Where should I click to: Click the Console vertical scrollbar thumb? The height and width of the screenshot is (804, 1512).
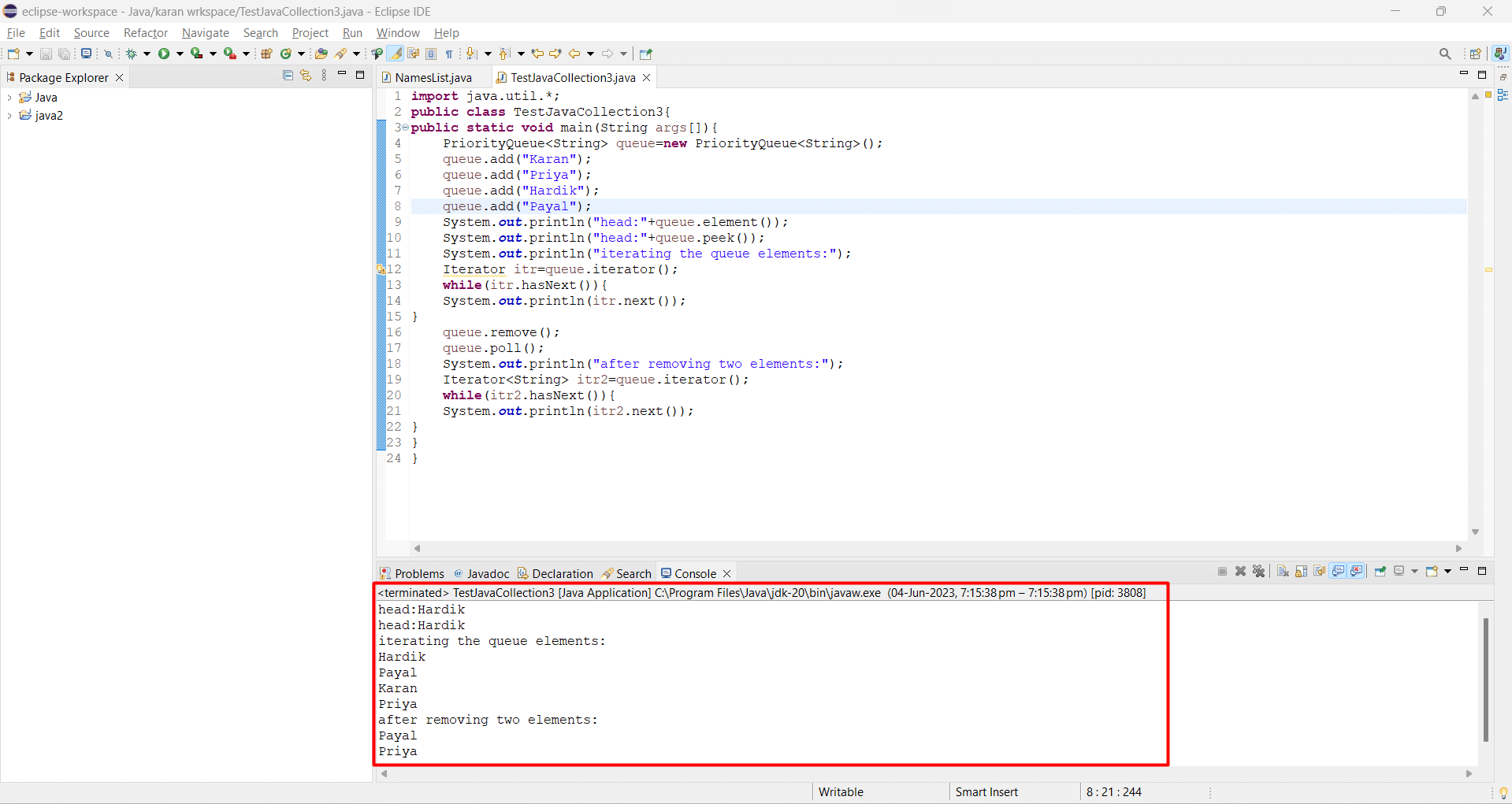(x=1486, y=680)
